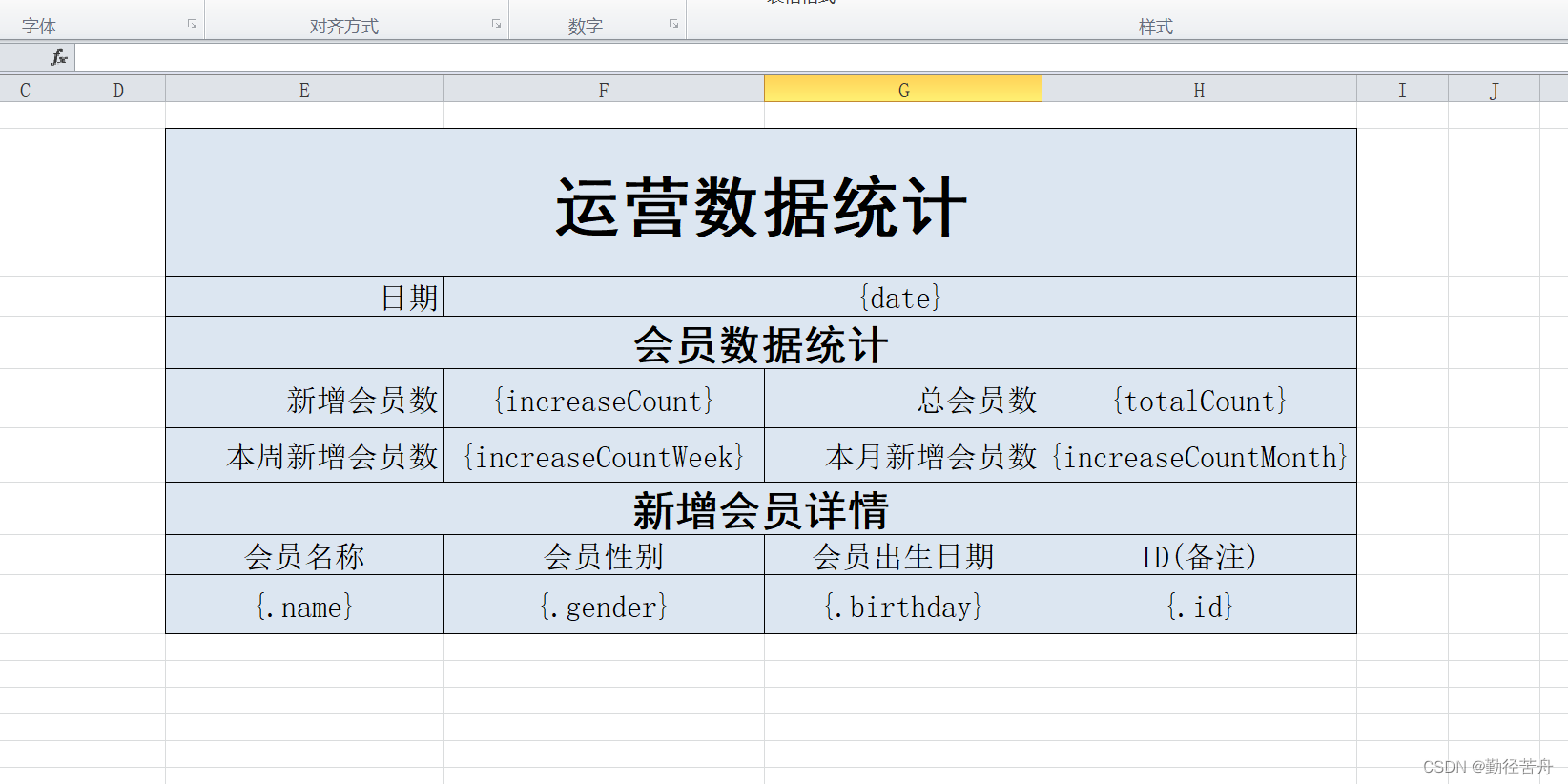The image size is (1568, 784).
Task: Open the 对齐方式 group dialog launcher
Action: coord(496,24)
